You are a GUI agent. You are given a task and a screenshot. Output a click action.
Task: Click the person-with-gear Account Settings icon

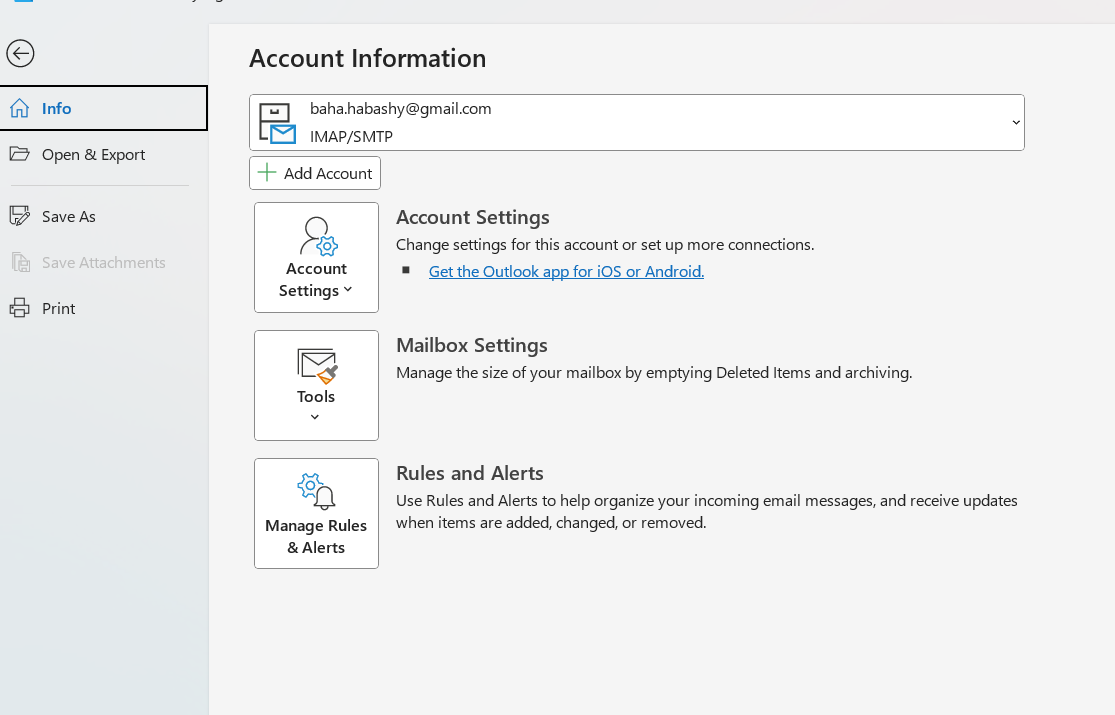[x=318, y=236]
